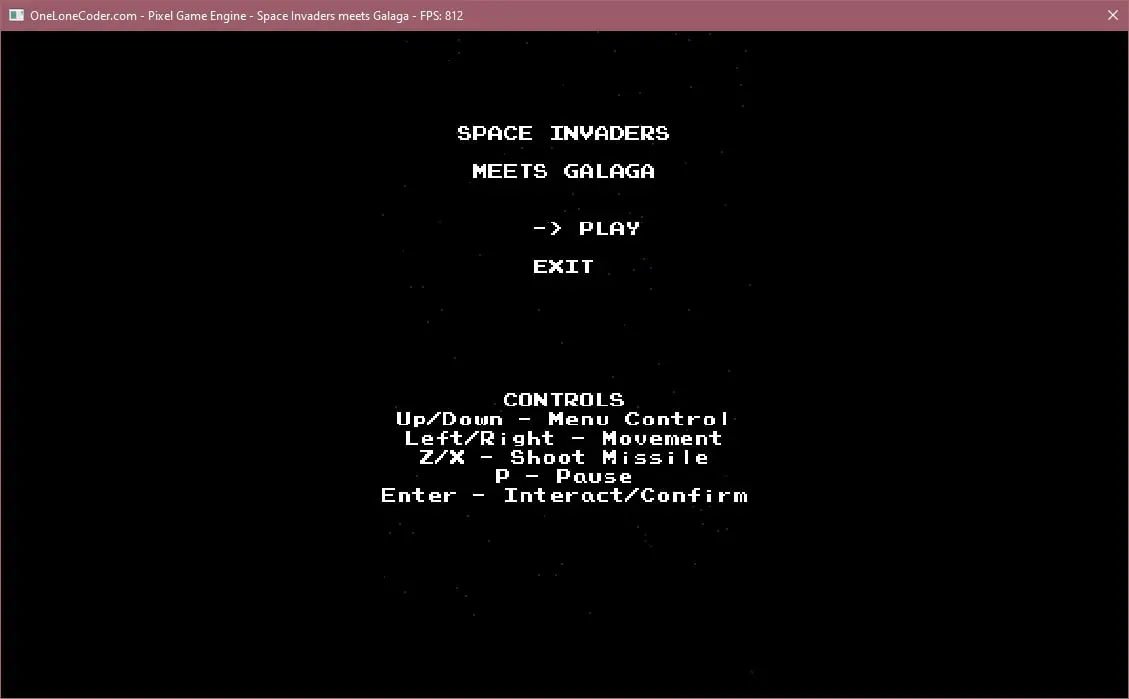Choose EXIT from the main menu
The width and height of the screenshot is (1129, 699).
pyautogui.click(x=563, y=267)
